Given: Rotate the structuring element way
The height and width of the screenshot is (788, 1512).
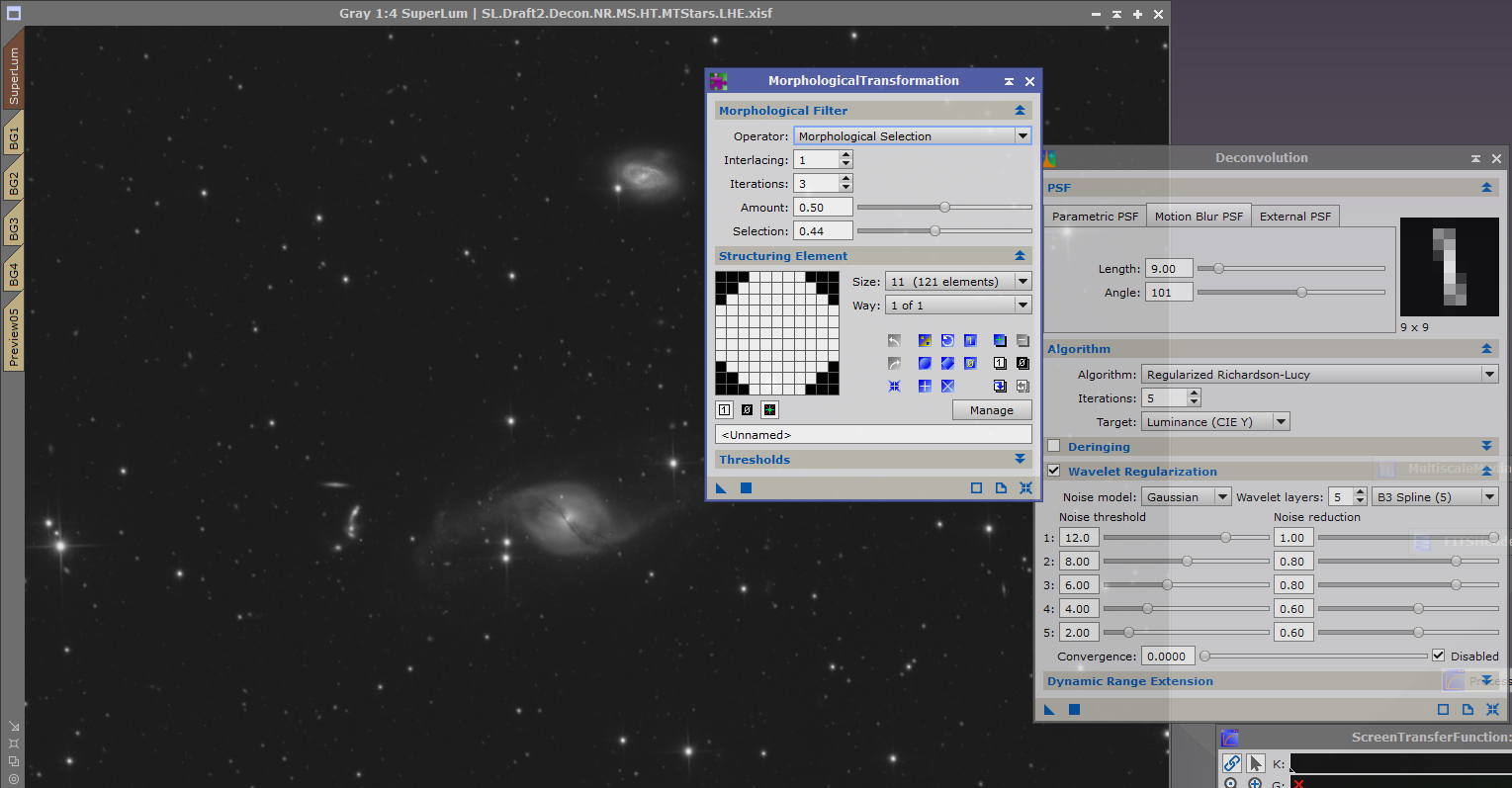Looking at the screenshot, I should (x=947, y=339).
